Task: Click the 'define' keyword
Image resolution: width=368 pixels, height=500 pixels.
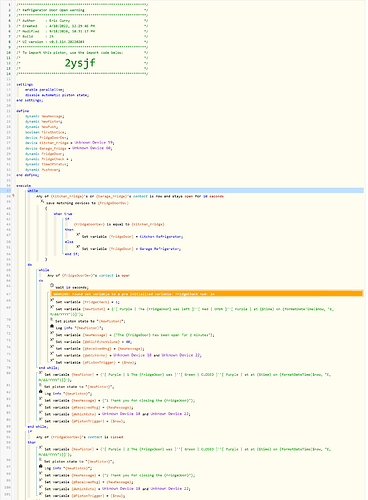Action: pyautogui.click(x=23, y=111)
